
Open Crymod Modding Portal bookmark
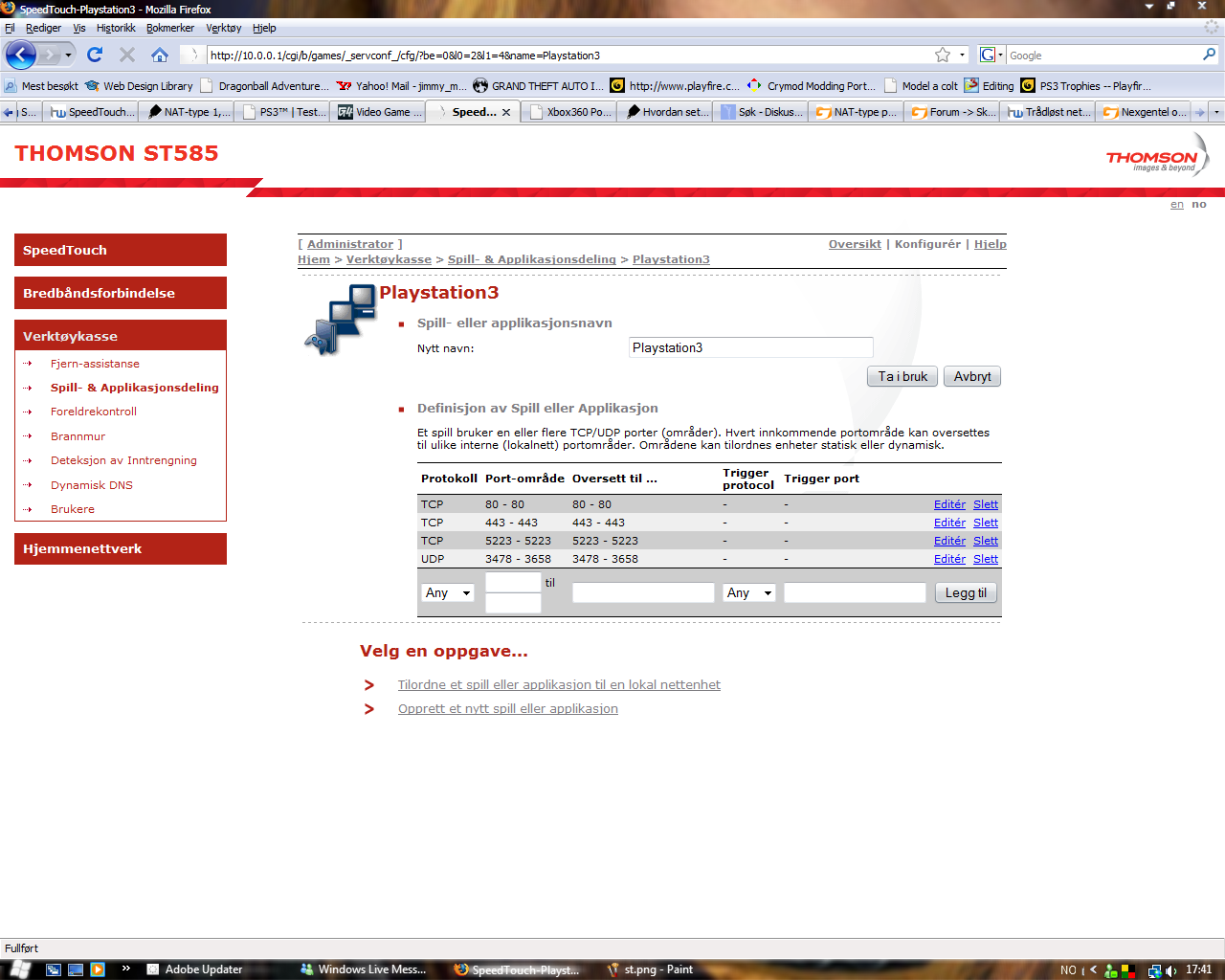[x=812, y=86]
